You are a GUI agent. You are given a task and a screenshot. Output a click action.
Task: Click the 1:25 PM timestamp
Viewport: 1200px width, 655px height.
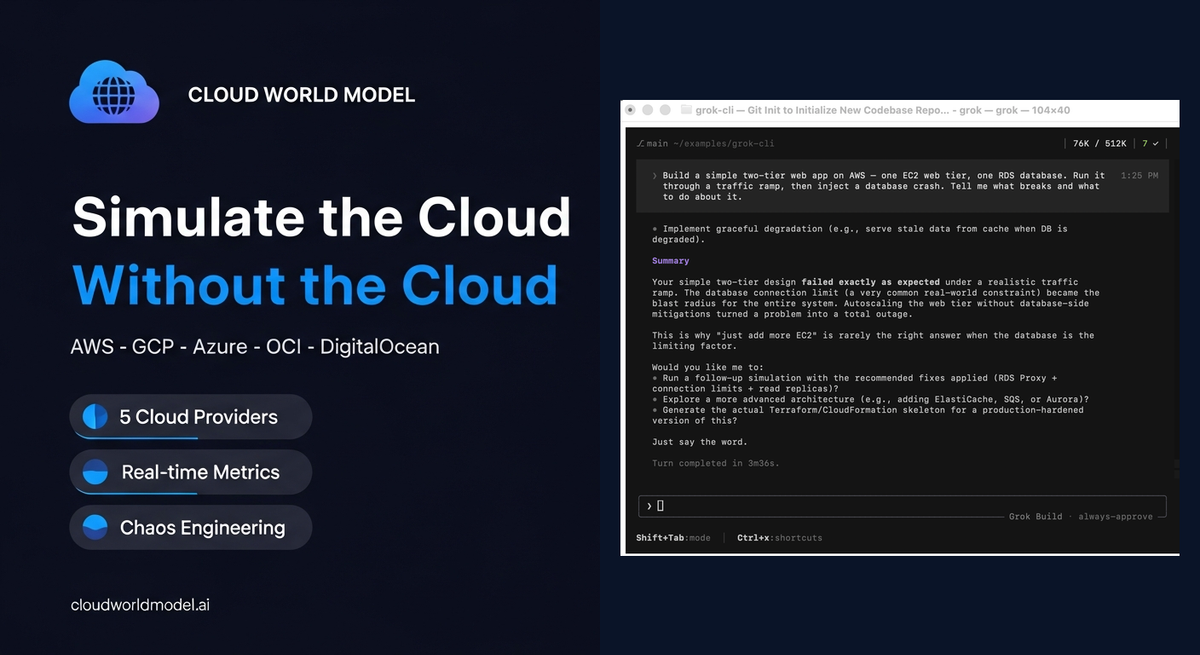click(x=1140, y=175)
